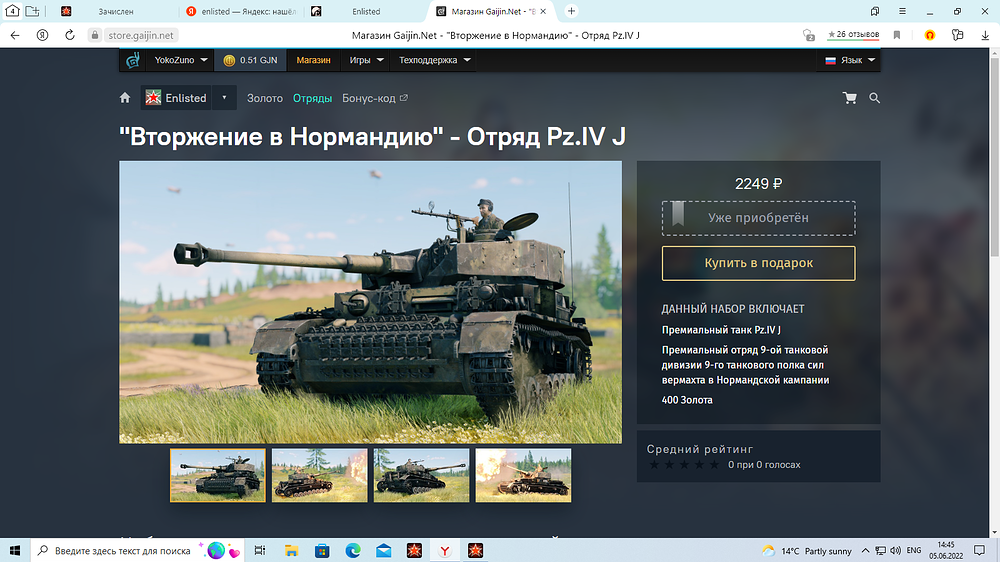Open the browser bookmarks panel icon
This screenshot has width=1000, height=562.
point(875,11)
